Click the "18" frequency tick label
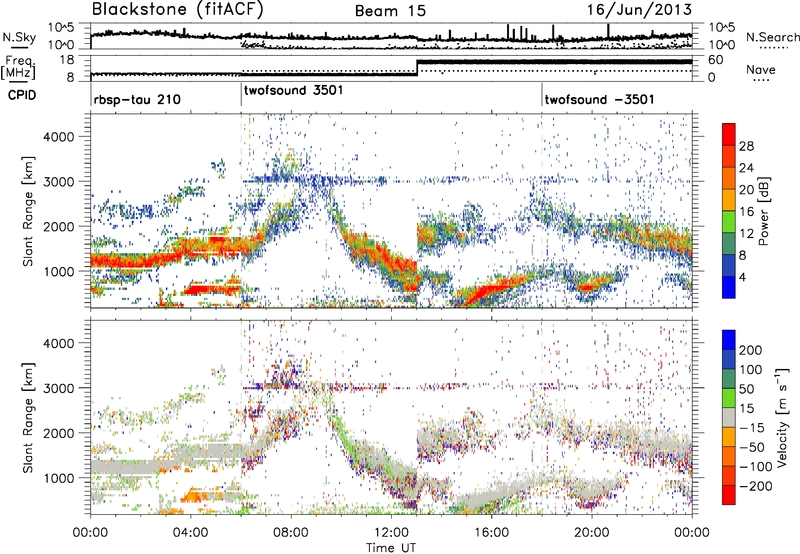Screen dimensions: 800x554 (x=67, y=60)
